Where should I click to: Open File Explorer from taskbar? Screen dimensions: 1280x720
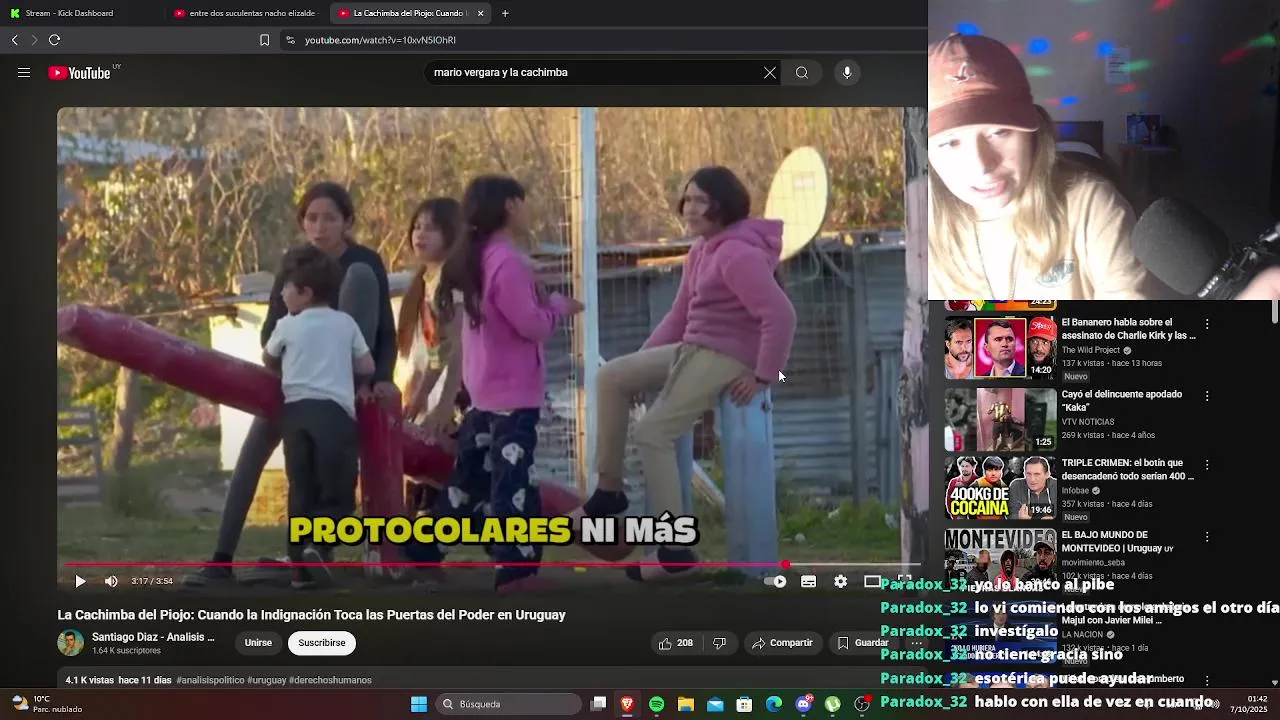pyautogui.click(x=686, y=704)
